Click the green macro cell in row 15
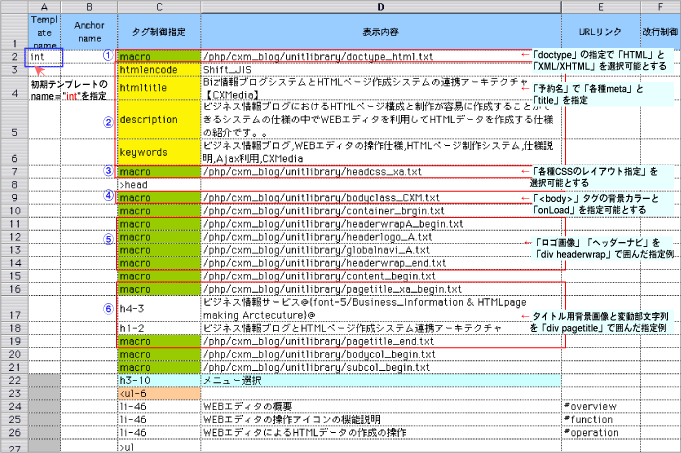 pyautogui.click(x=159, y=276)
